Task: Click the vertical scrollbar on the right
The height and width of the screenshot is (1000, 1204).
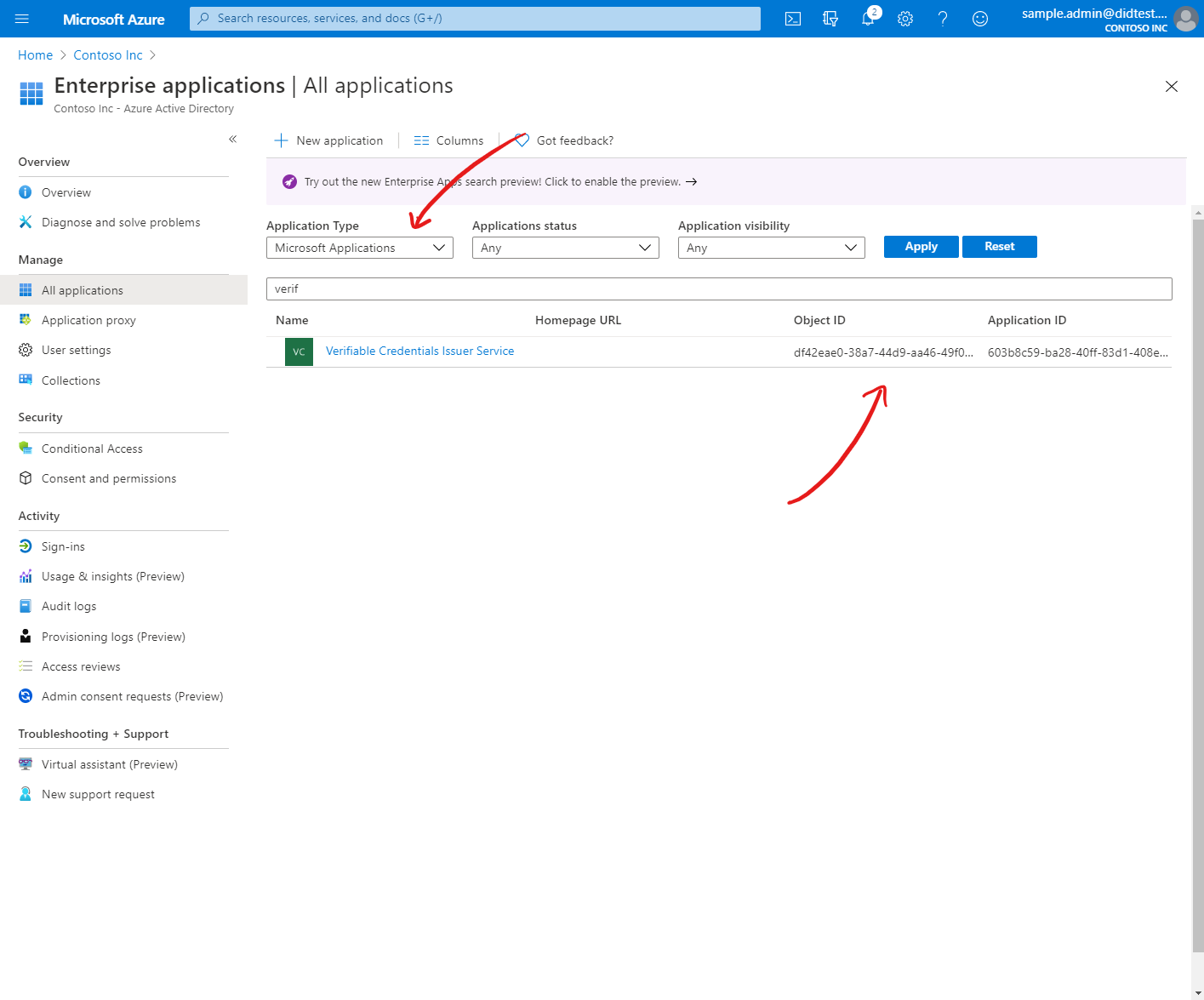Action: coord(1198,587)
